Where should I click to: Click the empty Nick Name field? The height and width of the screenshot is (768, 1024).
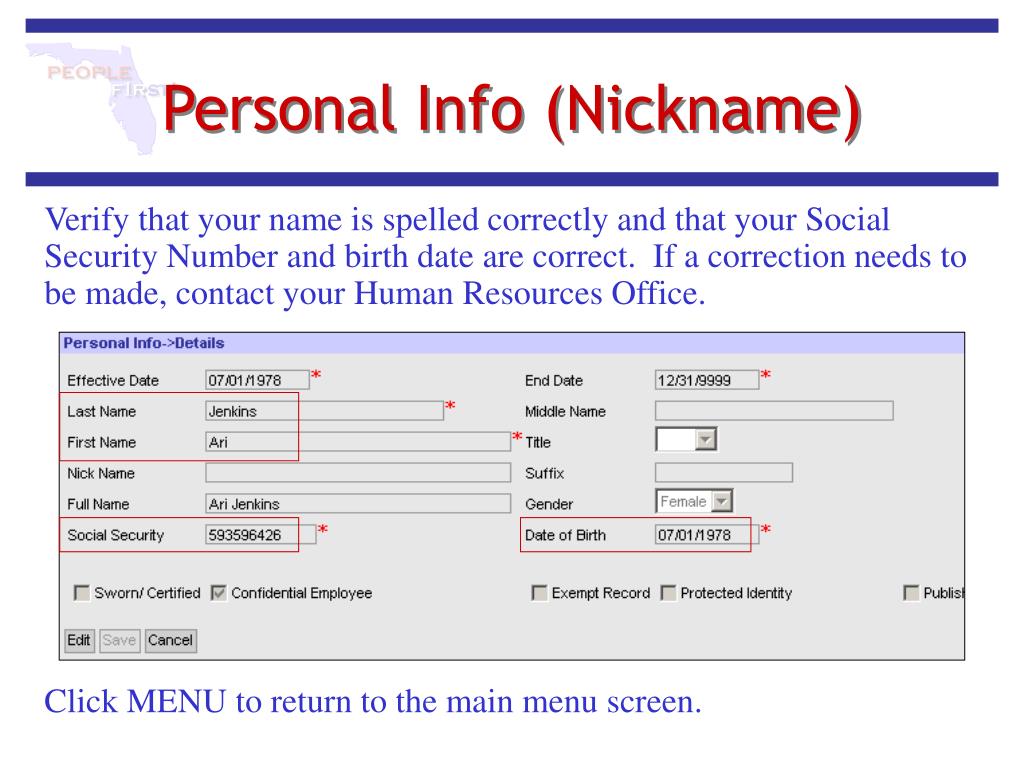pos(358,473)
